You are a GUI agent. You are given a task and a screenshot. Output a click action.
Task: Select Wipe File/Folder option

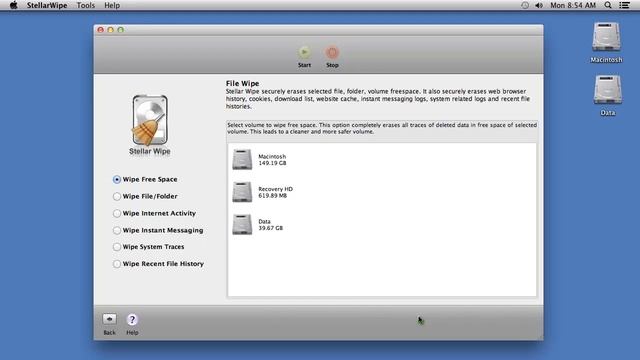(145, 196)
